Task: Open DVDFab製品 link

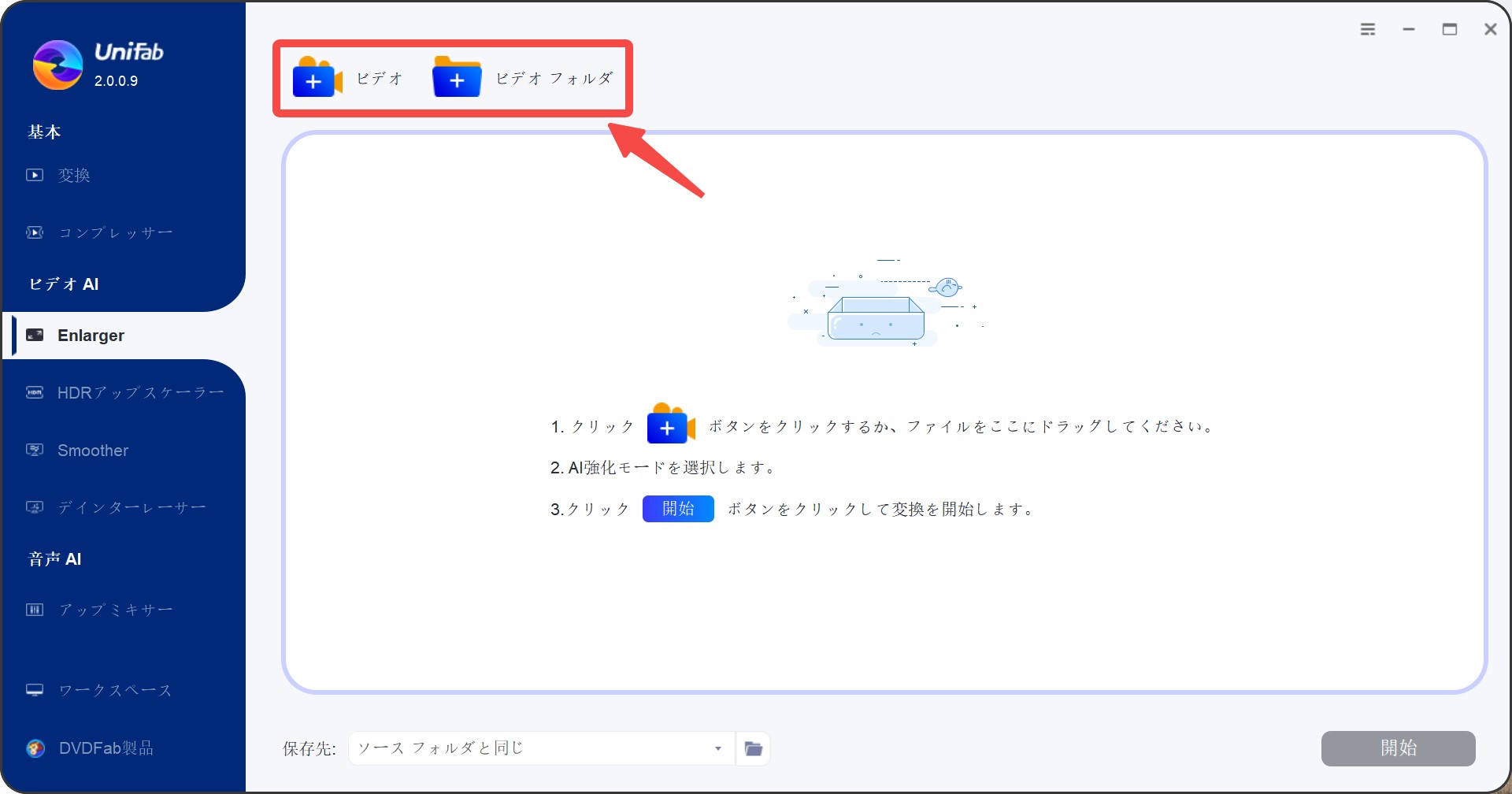Action: click(106, 748)
